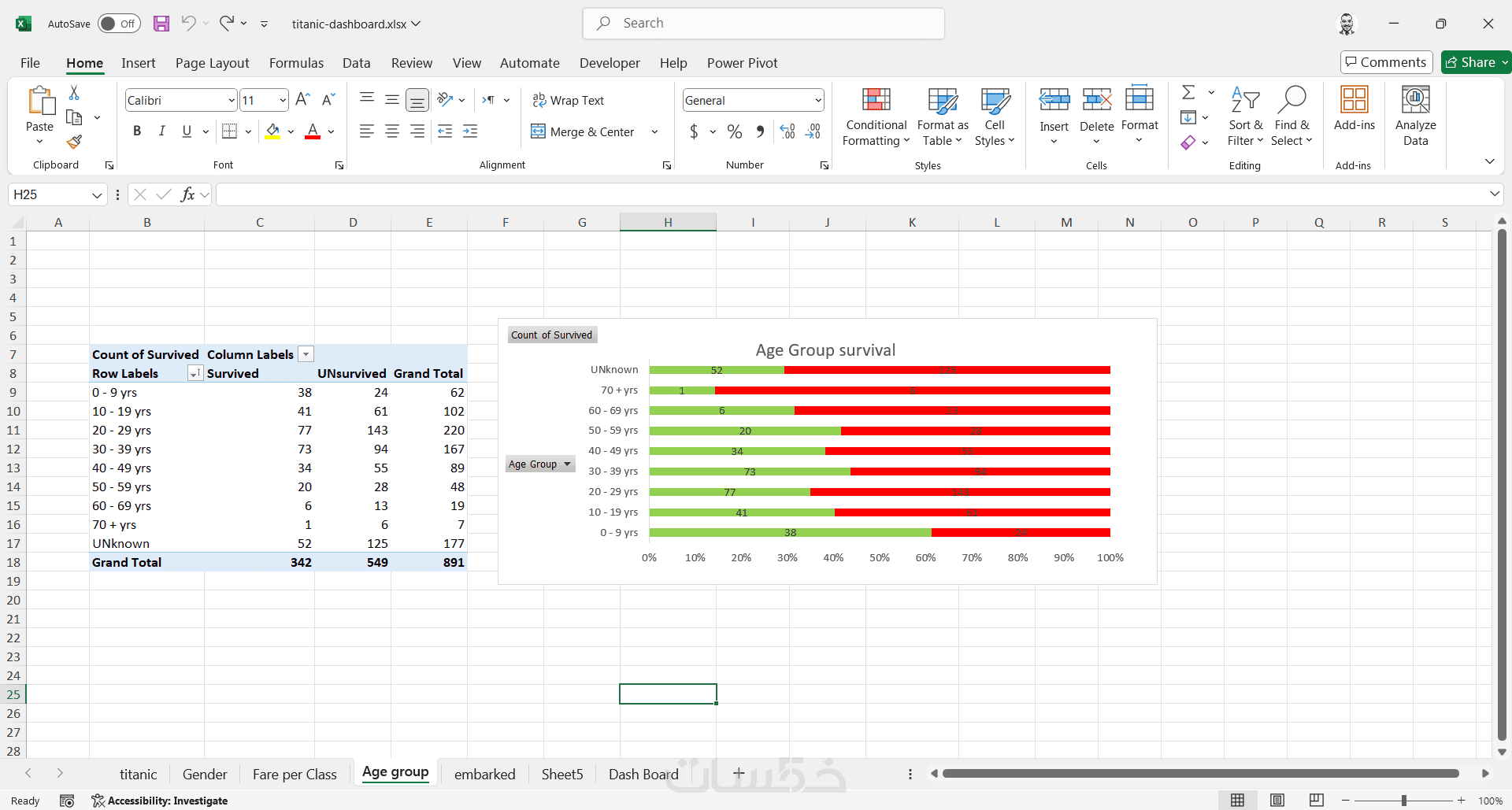Click the Merge & Center icon
Screen dimensions: 1512x810
tap(538, 131)
